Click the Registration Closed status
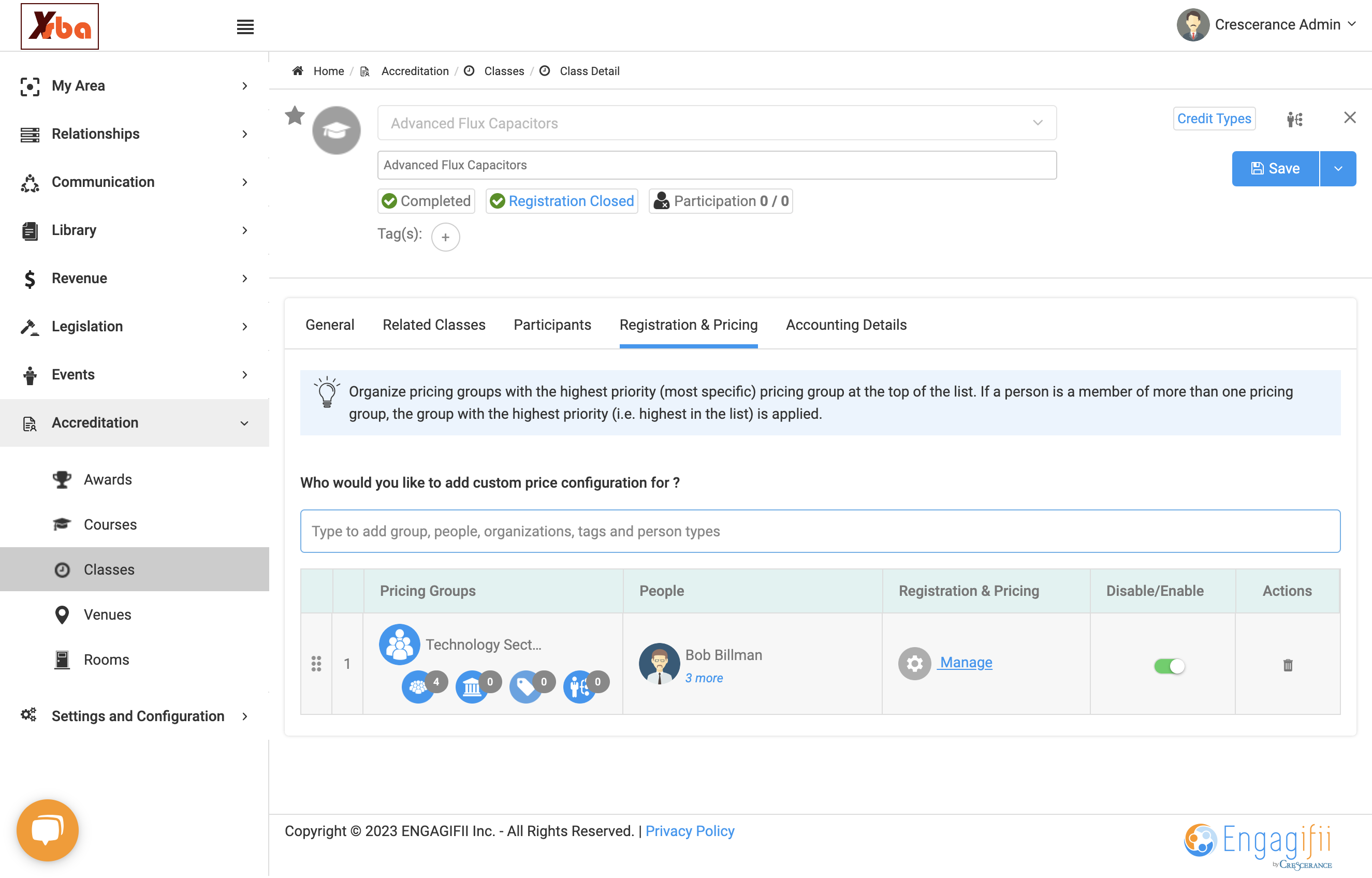 (x=561, y=201)
